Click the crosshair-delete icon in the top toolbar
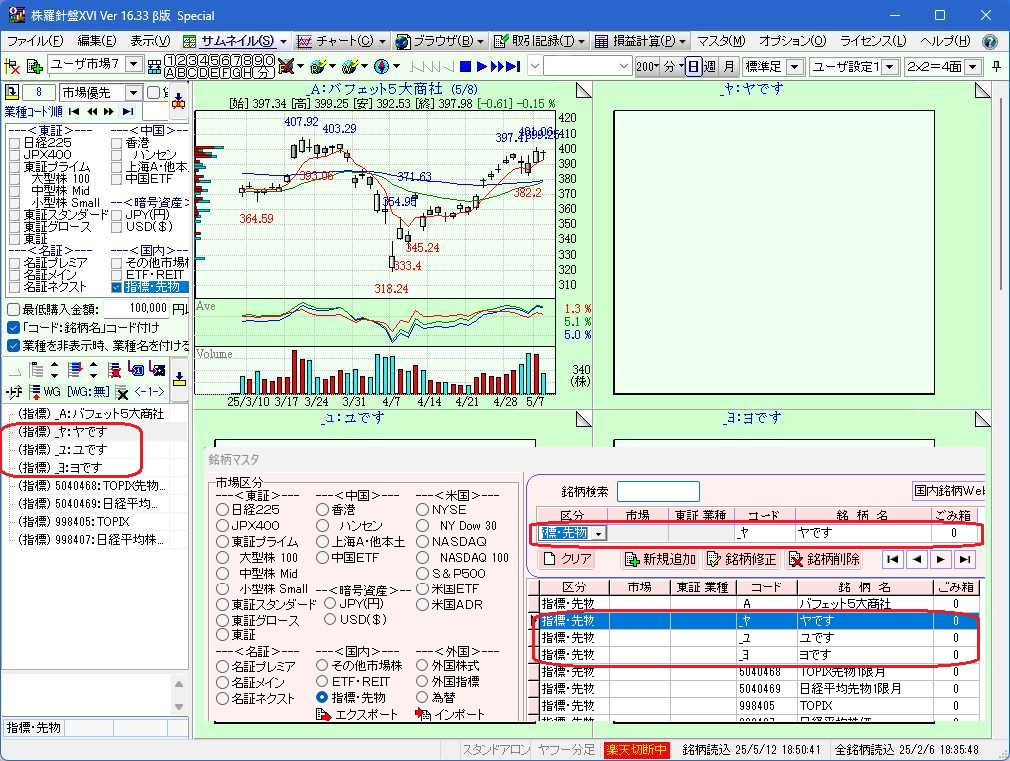Image resolution: width=1010 pixels, height=761 pixels. pos(12,66)
